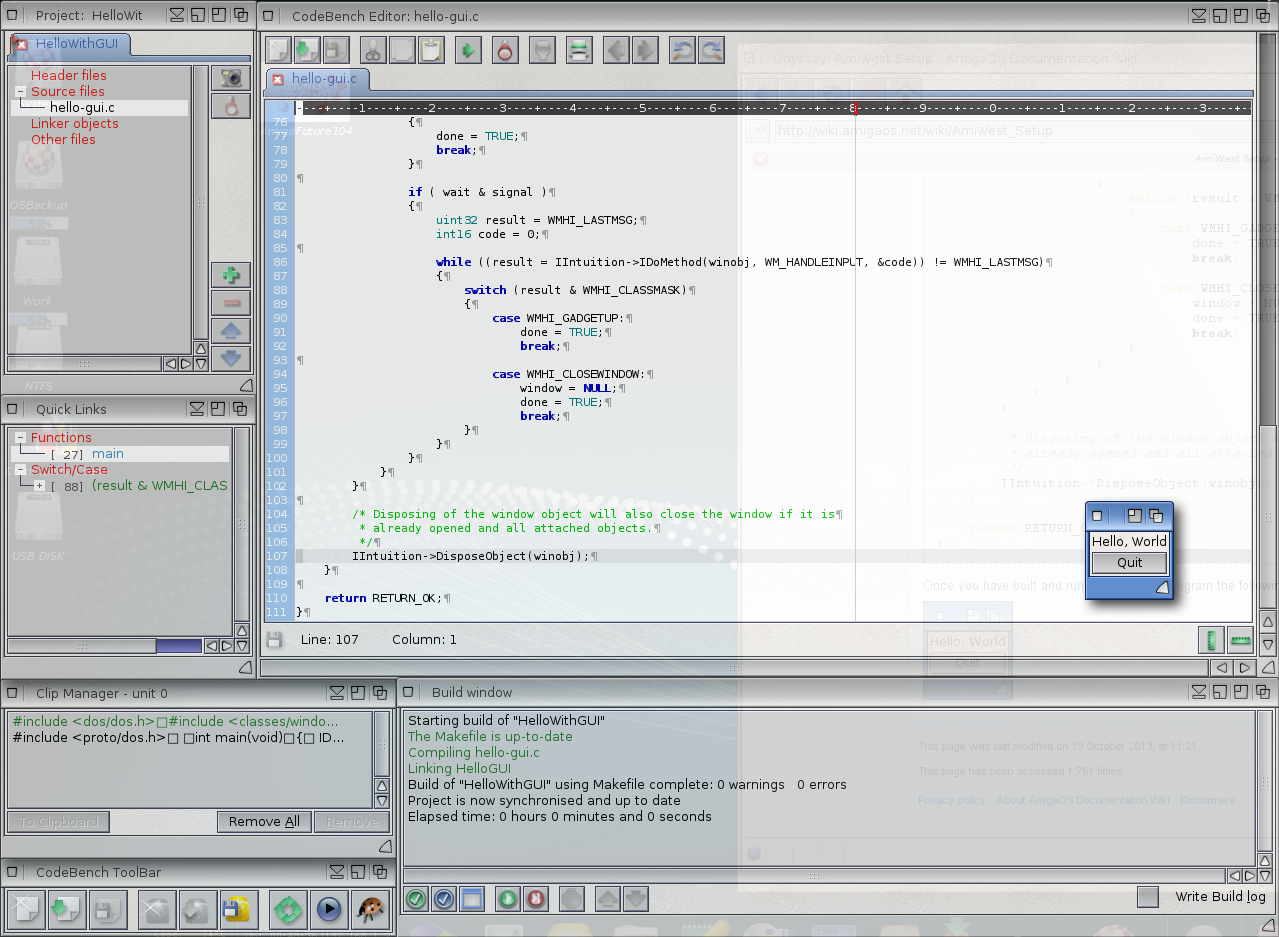Click editor horizontal scrollbar right arrow

coord(1244,667)
